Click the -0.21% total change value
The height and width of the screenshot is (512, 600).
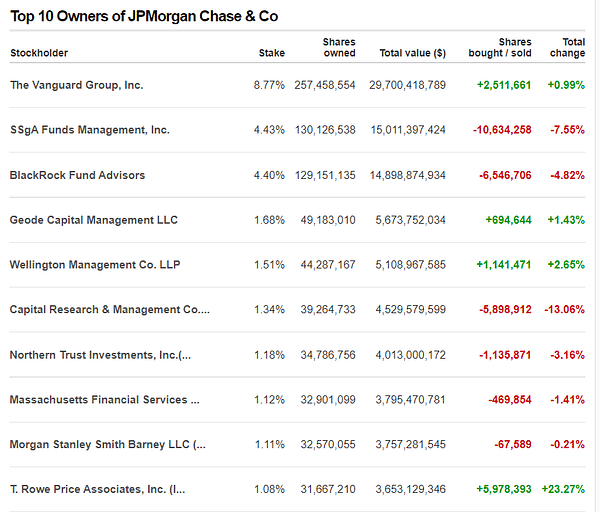[567, 444]
